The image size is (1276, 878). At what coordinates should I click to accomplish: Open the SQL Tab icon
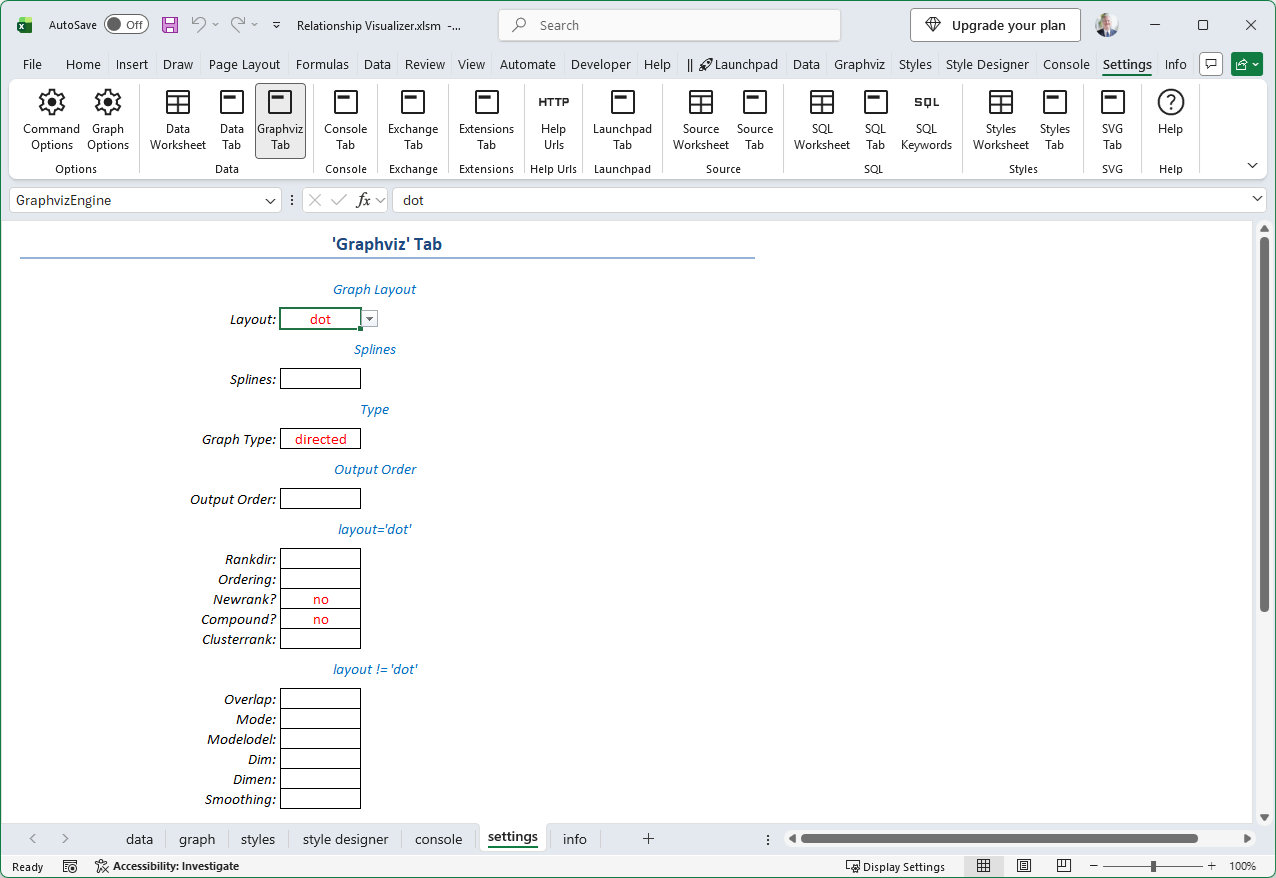pos(876,102)
